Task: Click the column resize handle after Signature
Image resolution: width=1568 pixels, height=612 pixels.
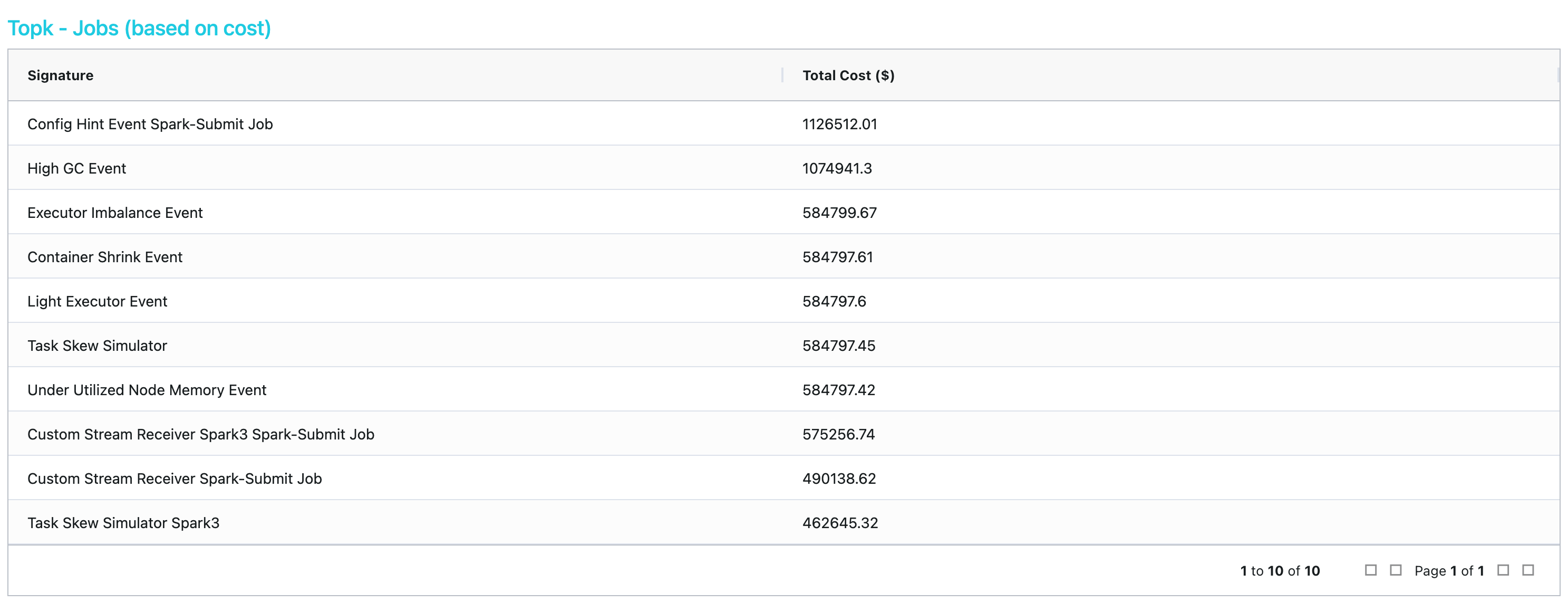Action: (x=782, y=75)
